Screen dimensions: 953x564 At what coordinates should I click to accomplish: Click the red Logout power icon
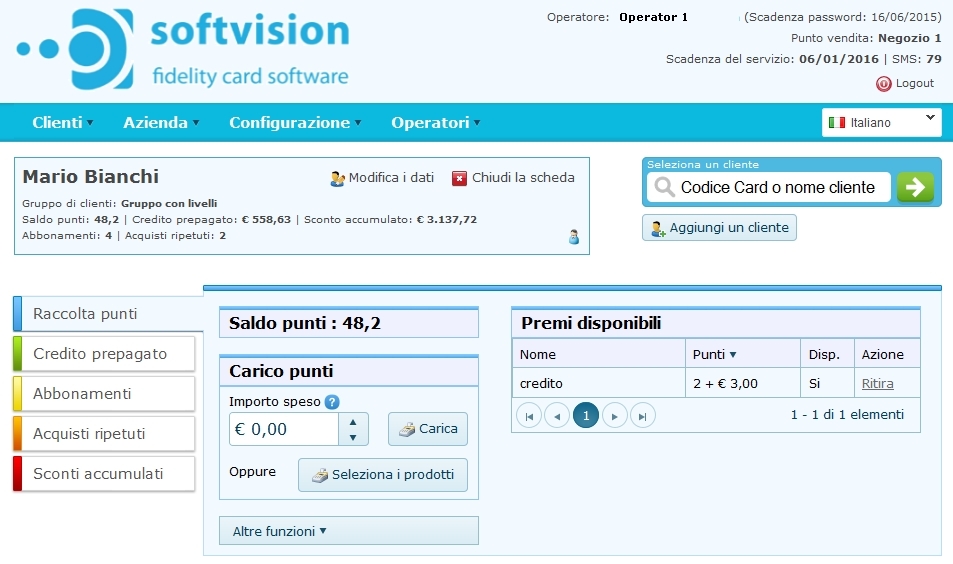883,84
